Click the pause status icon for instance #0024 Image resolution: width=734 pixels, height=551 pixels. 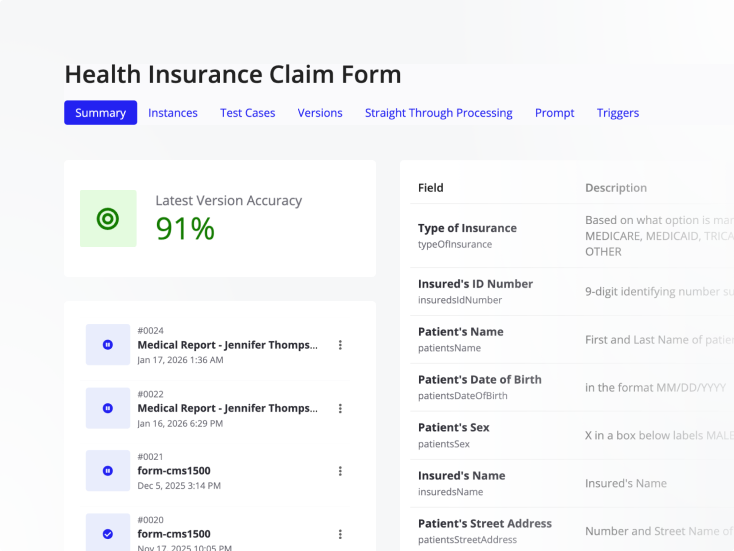coord(108,345)
